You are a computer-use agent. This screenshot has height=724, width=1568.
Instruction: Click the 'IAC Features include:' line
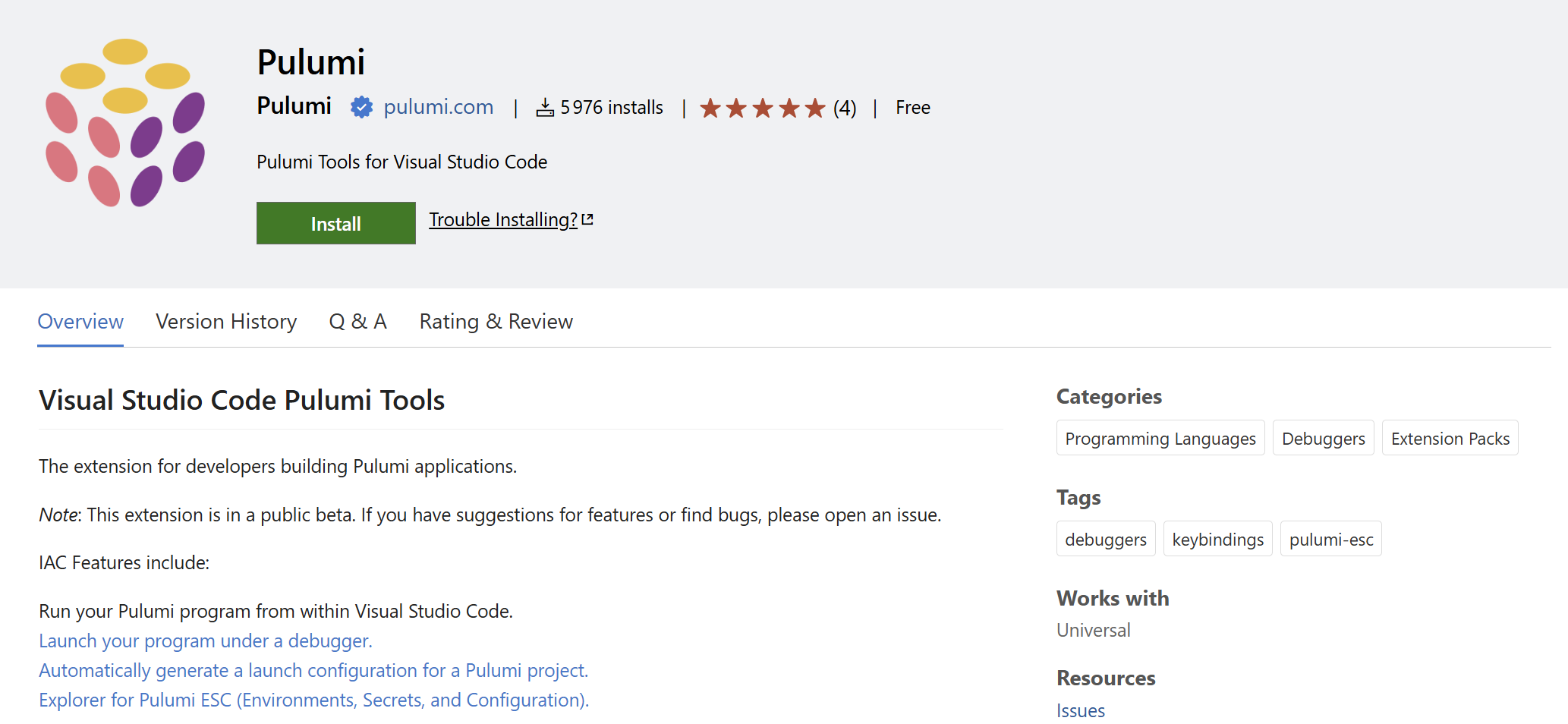tap(124, 562)
